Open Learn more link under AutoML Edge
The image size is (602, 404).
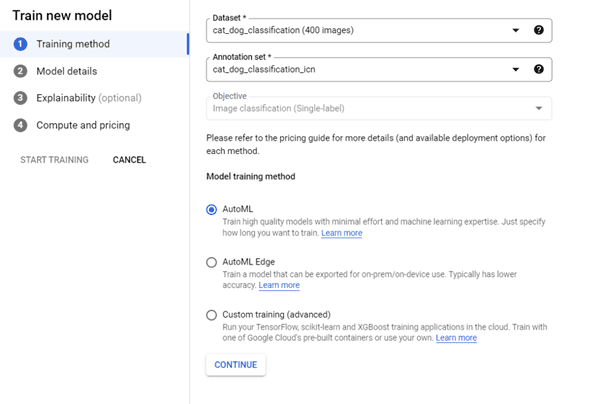pyautogui.click(x=279, y=285)
